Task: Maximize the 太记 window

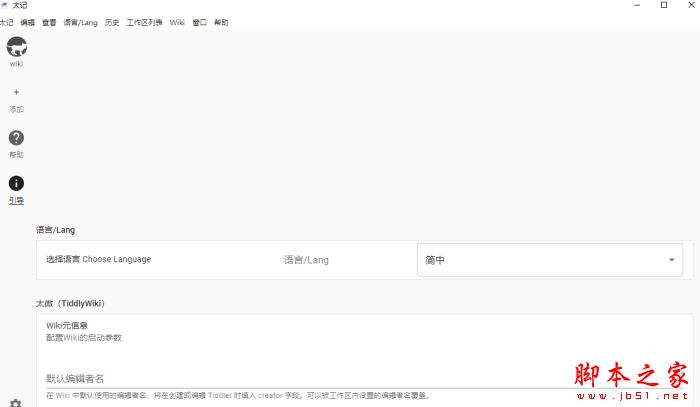Action: [x=664, y=6]
